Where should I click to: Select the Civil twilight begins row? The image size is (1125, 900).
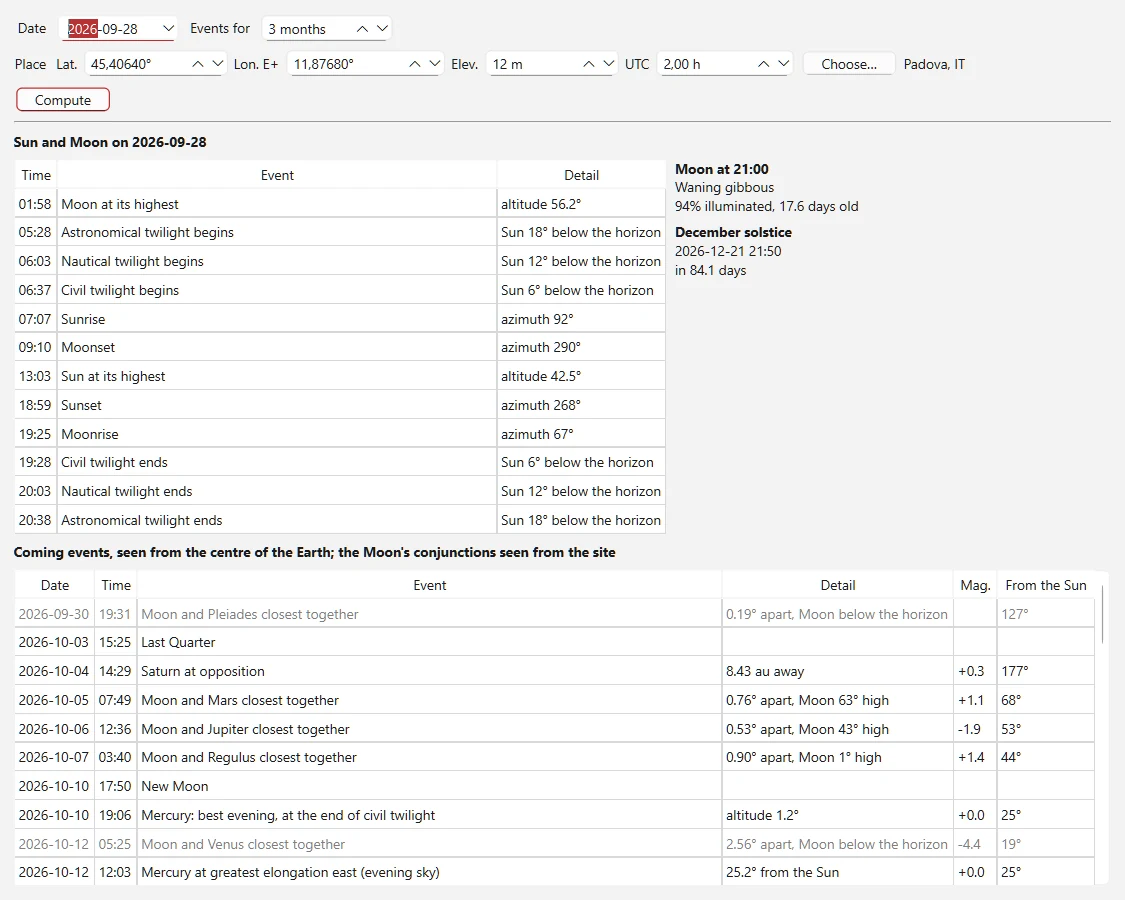coord(340,290)
